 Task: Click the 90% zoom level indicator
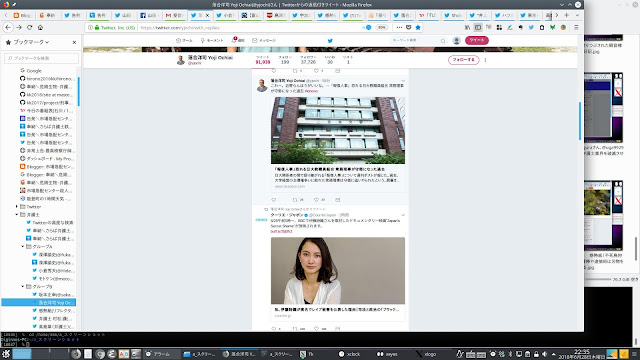click(x=381, y=27)
